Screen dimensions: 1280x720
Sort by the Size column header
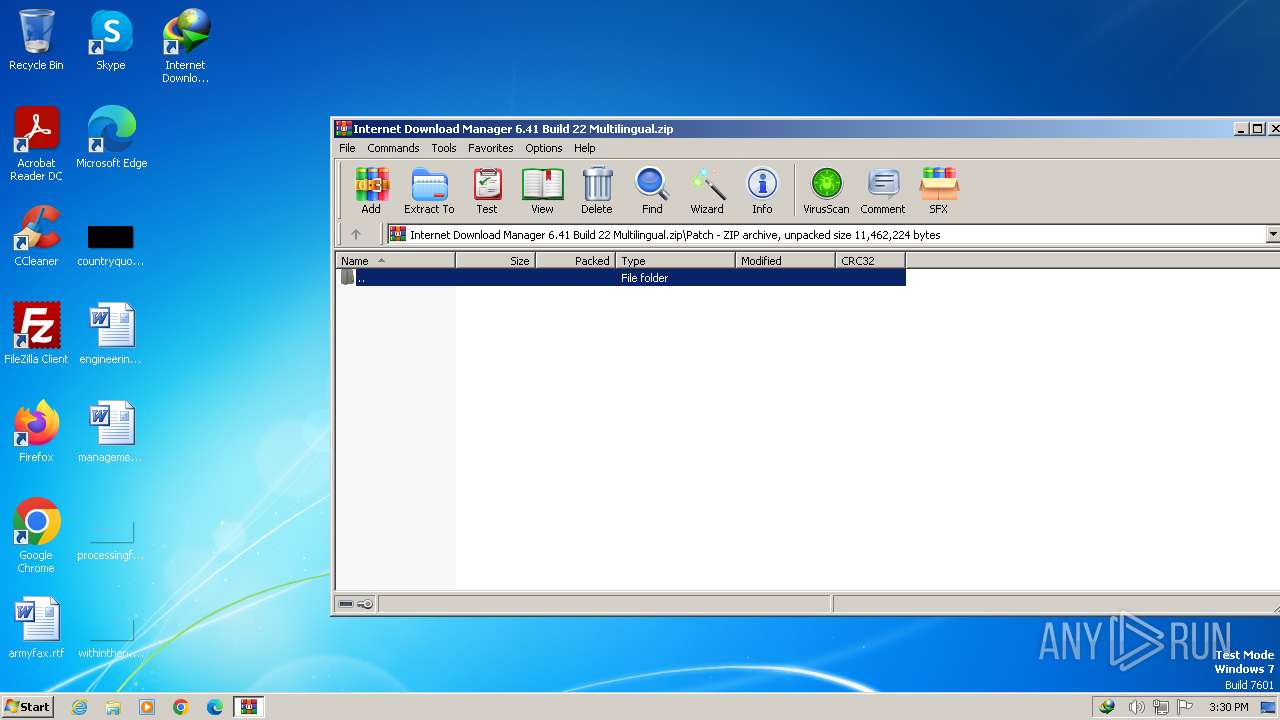[495, 261]
